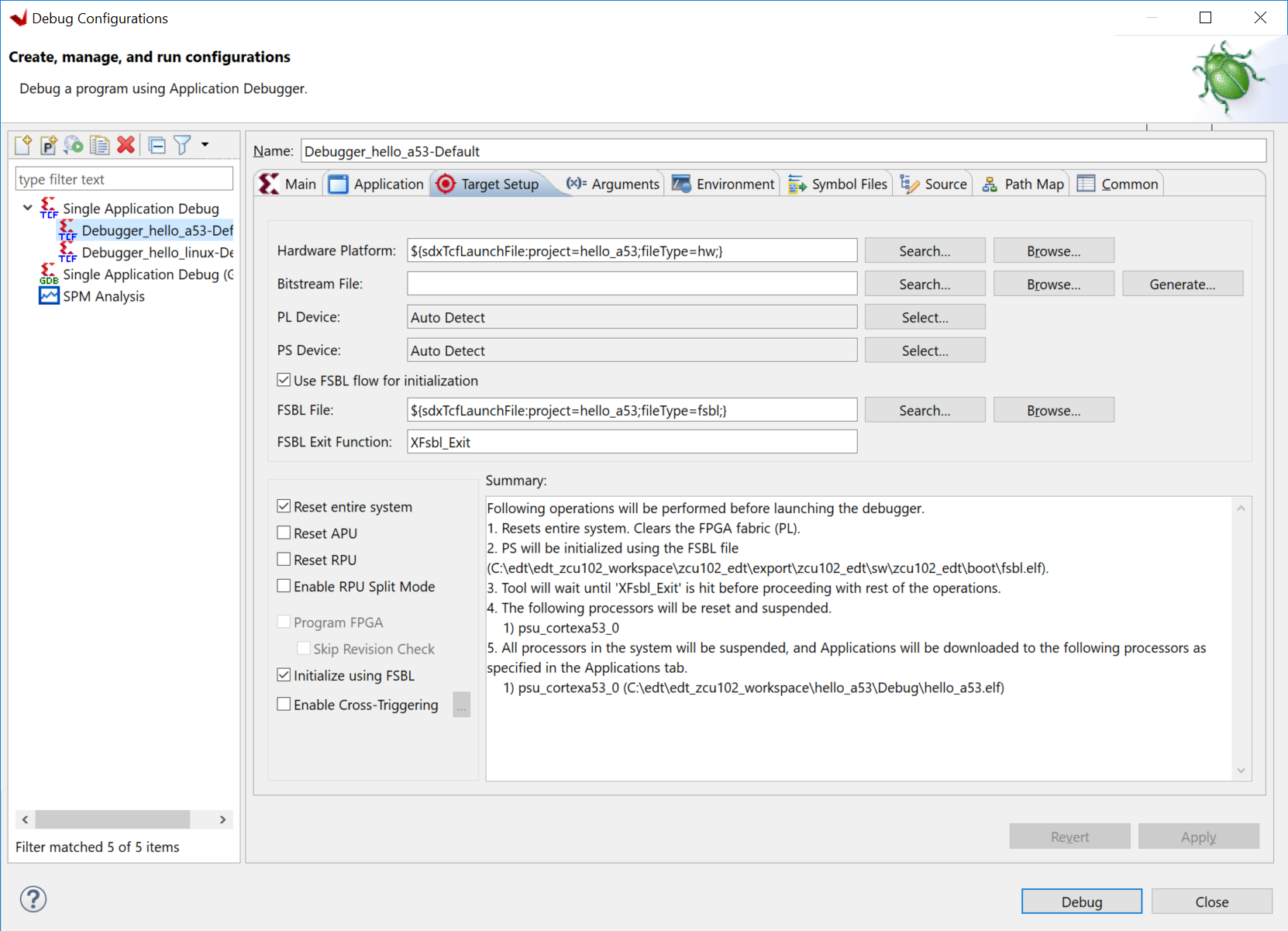
Task: Click the Summary scrollbar up arrow
Action: coord(1241,508)
